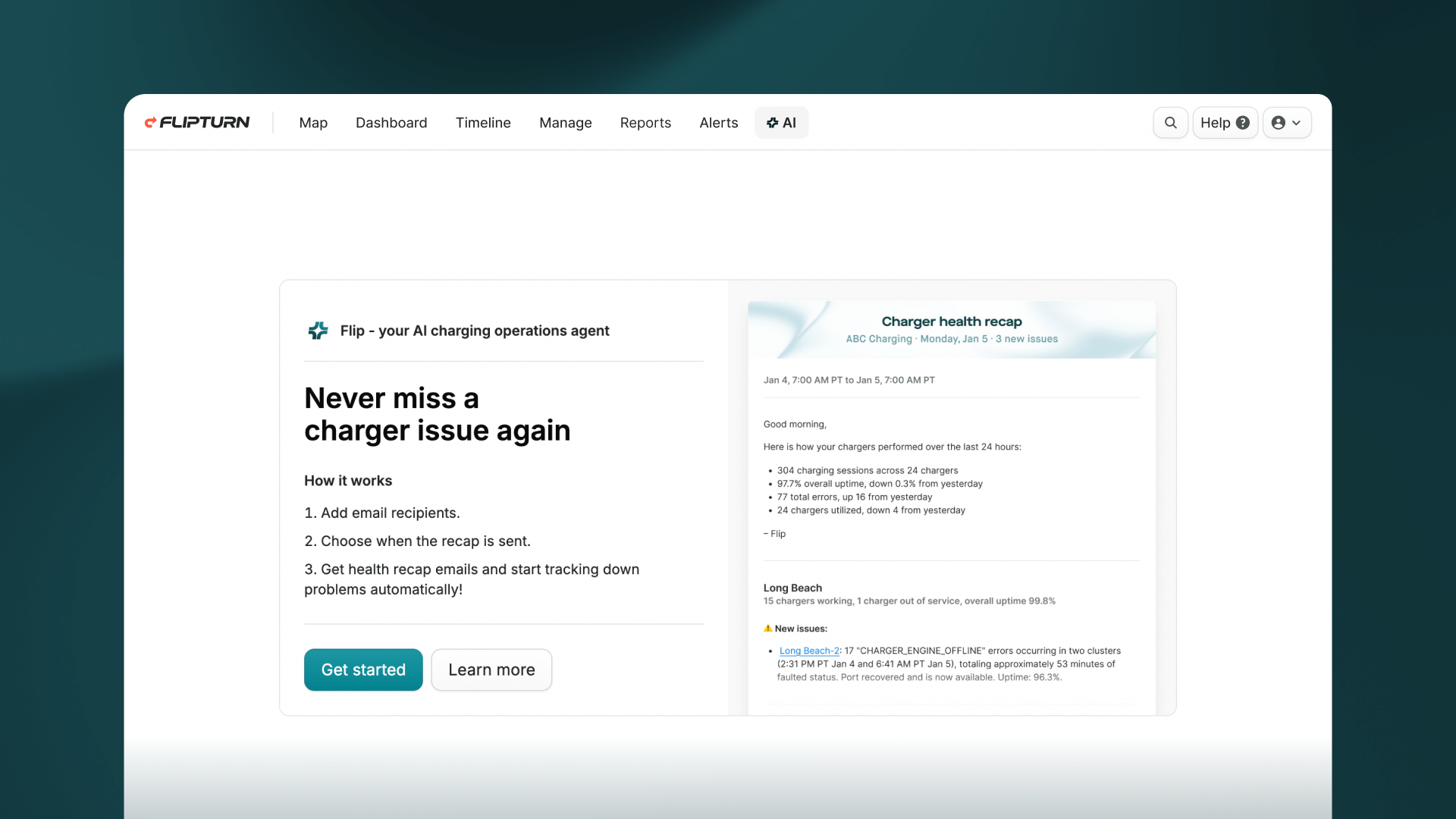Click the Flipturn logo
Screen dimensions: 1456x819
(197, 122)
